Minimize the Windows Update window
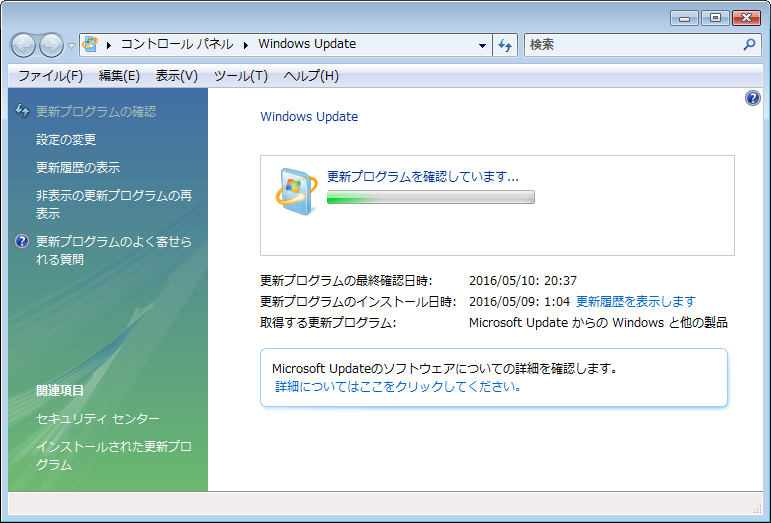The width and height of the screenshot is (771, 523). pos(684,18)
